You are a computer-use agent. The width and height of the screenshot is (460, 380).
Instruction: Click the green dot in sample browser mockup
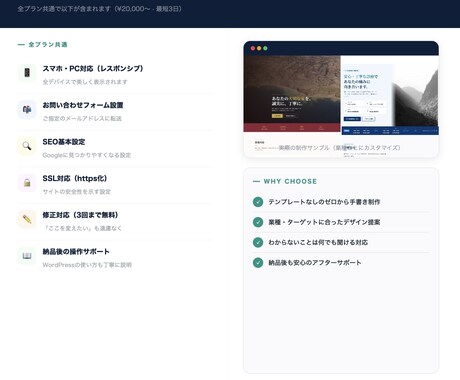point(265,48)
